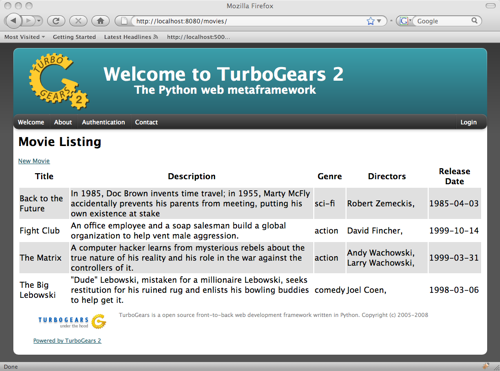Click the search magnifier icon
Viewport: 500px width, 371px height.
coord(474,21)
